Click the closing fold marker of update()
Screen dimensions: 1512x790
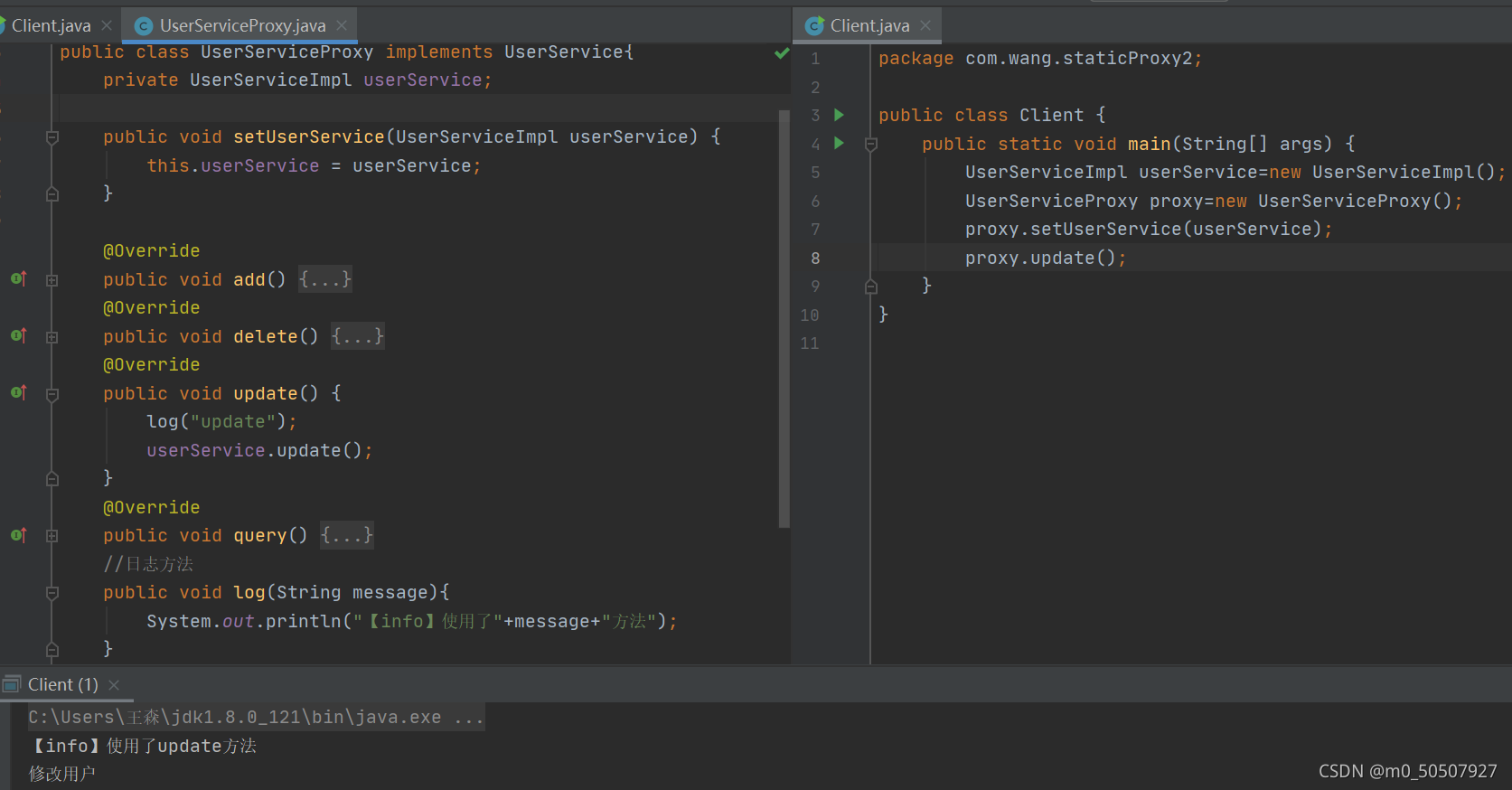pyautogui.click(x=52, y=478)
